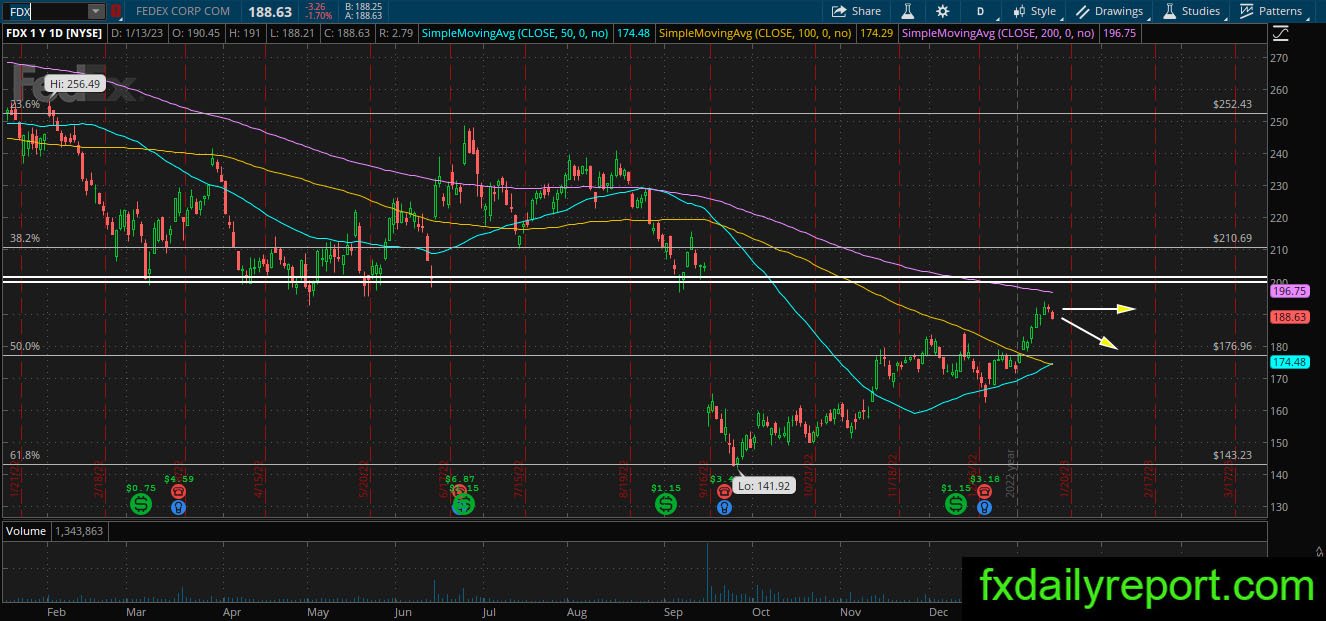Click the 38.2% retracement label

coord(25,238)
